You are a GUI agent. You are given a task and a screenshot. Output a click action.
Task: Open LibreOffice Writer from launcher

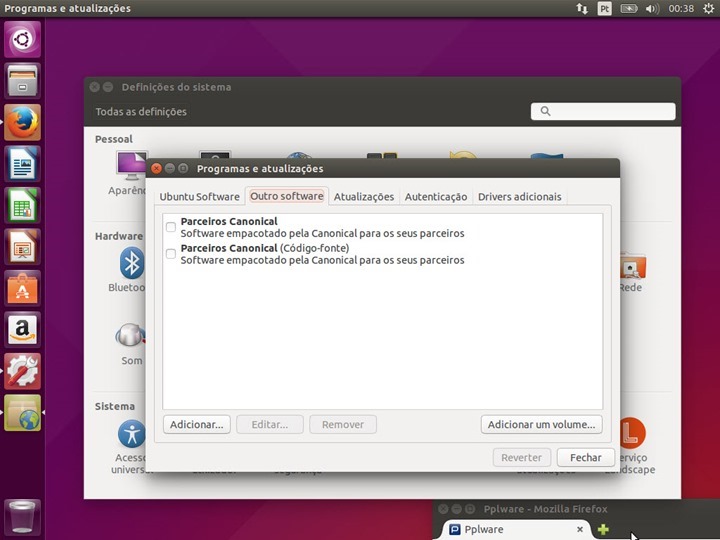point(22,163)
